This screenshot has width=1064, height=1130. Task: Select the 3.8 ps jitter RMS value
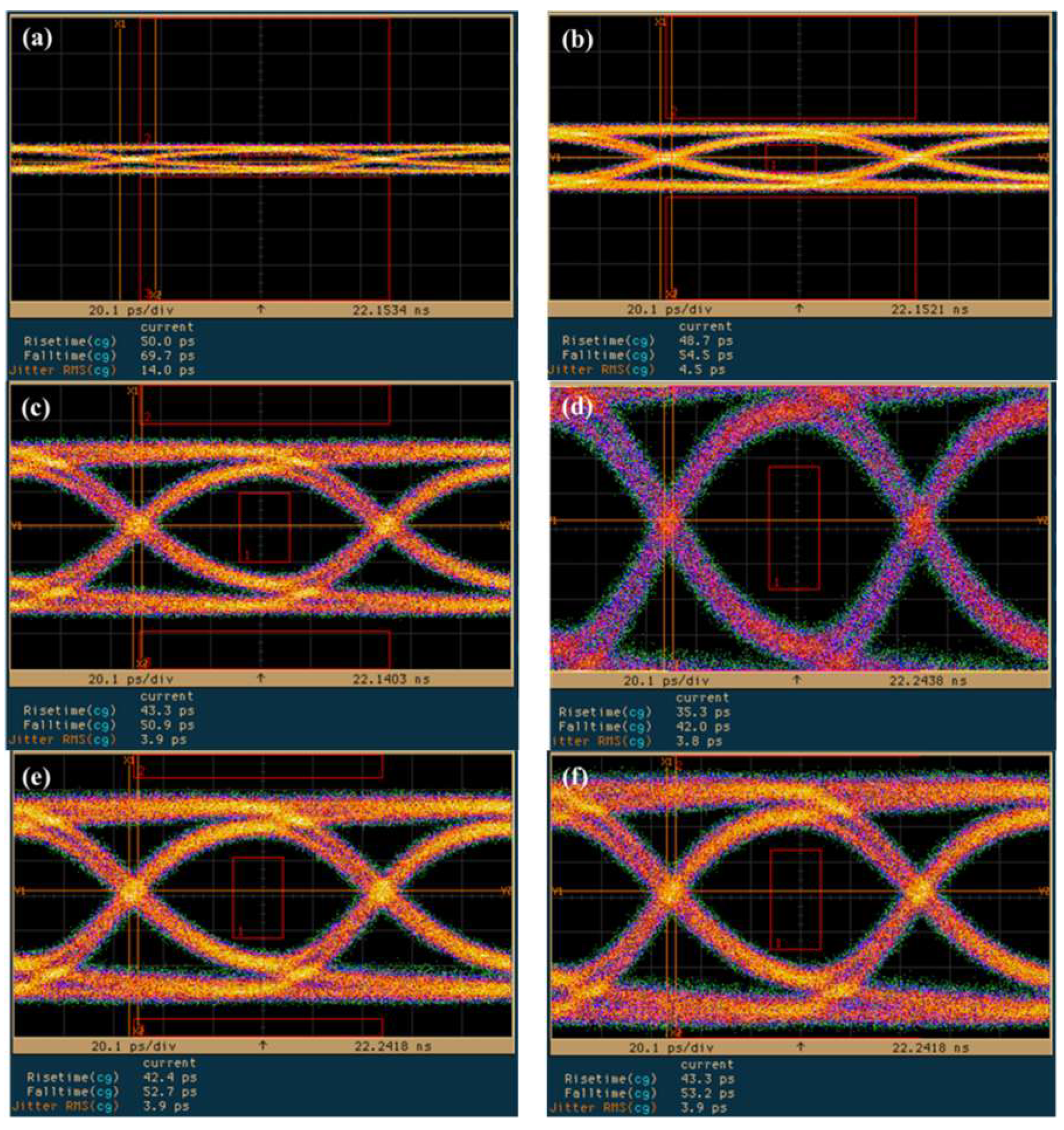pyautogui.click(x=699, y=741)
